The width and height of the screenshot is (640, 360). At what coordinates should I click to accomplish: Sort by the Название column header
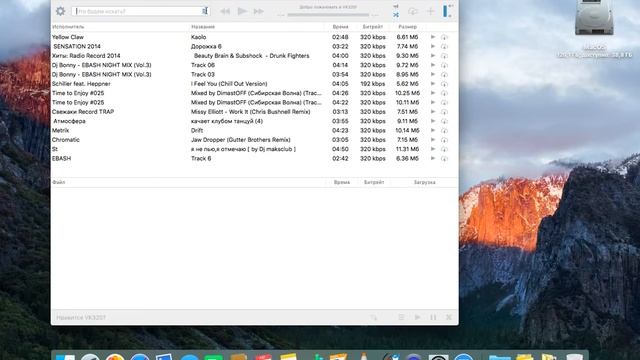click(203, 27)
